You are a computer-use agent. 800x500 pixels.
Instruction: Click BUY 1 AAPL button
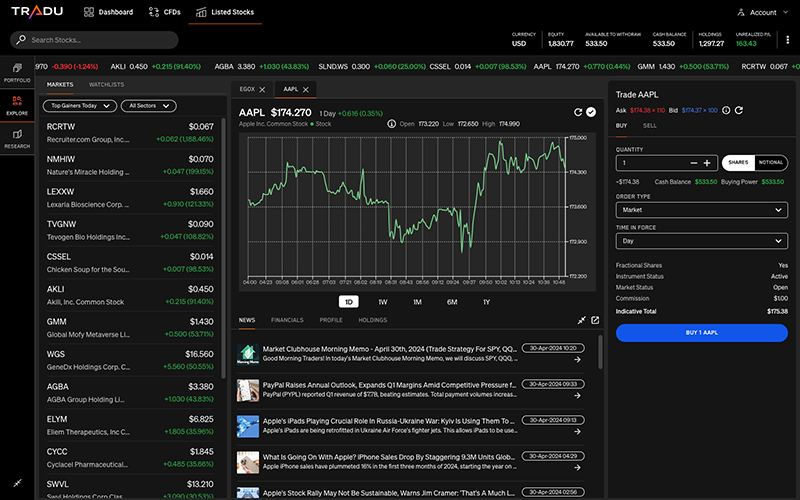pyautogui.click(x=702, y=333)
